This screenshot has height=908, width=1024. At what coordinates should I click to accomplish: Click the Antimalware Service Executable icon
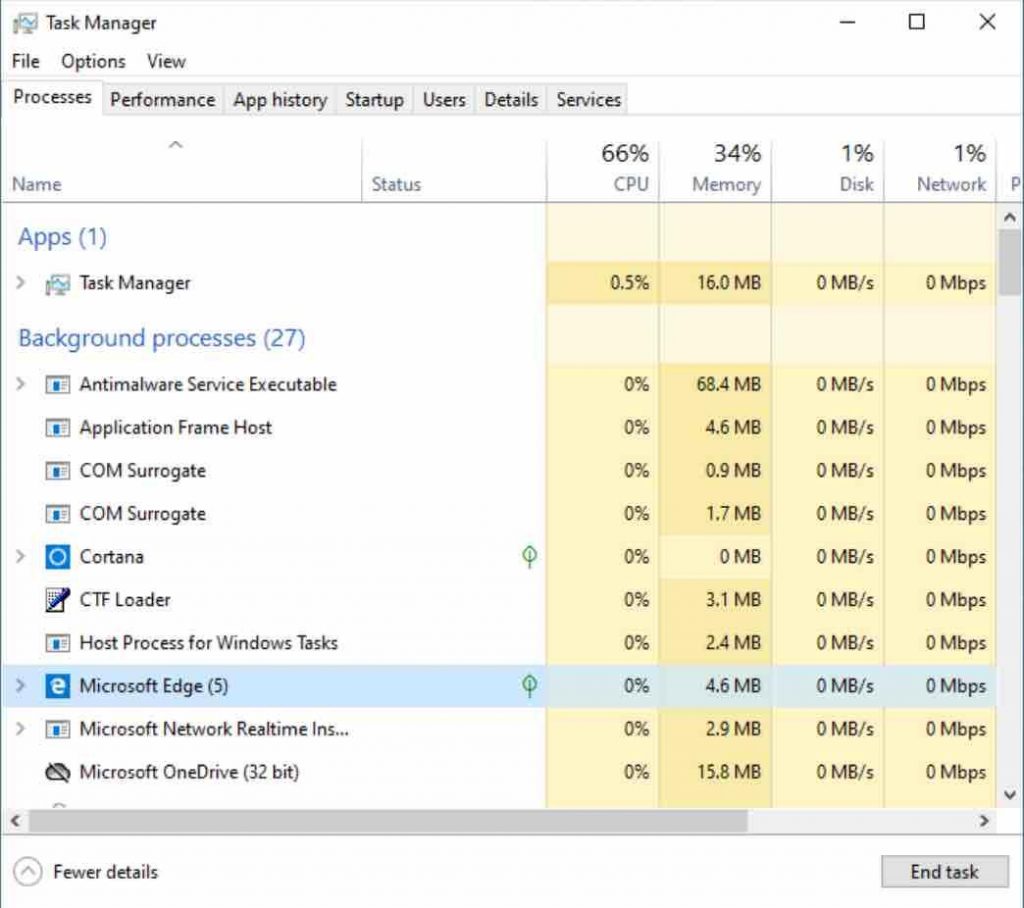click(58, 384)
